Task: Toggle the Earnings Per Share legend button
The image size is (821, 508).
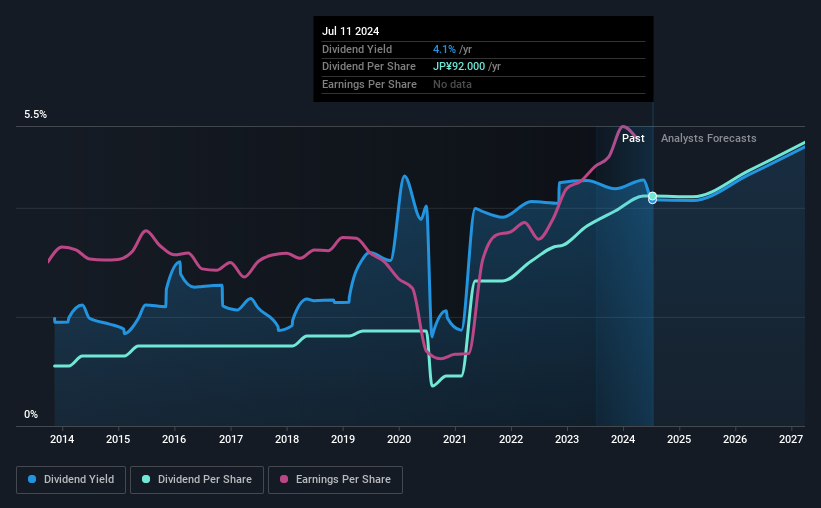Action: click(x=335, y=480)
